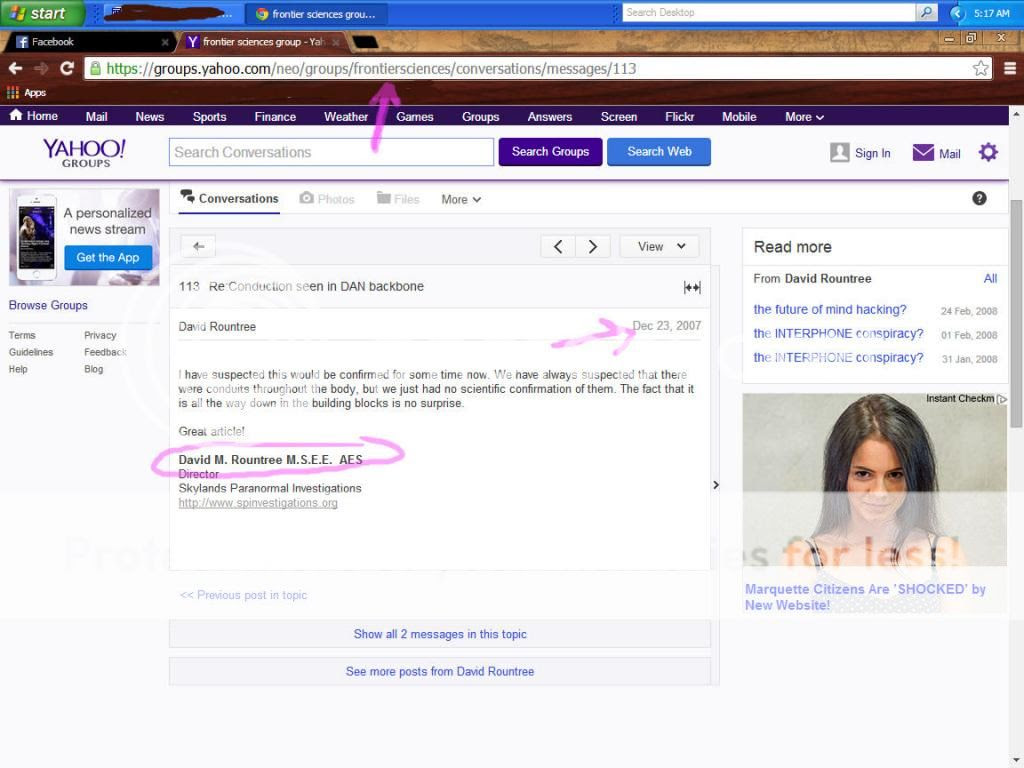Open 'the future of mind hacking?' link
This screenshot has height=768, width=1024.
pos(830,310)
